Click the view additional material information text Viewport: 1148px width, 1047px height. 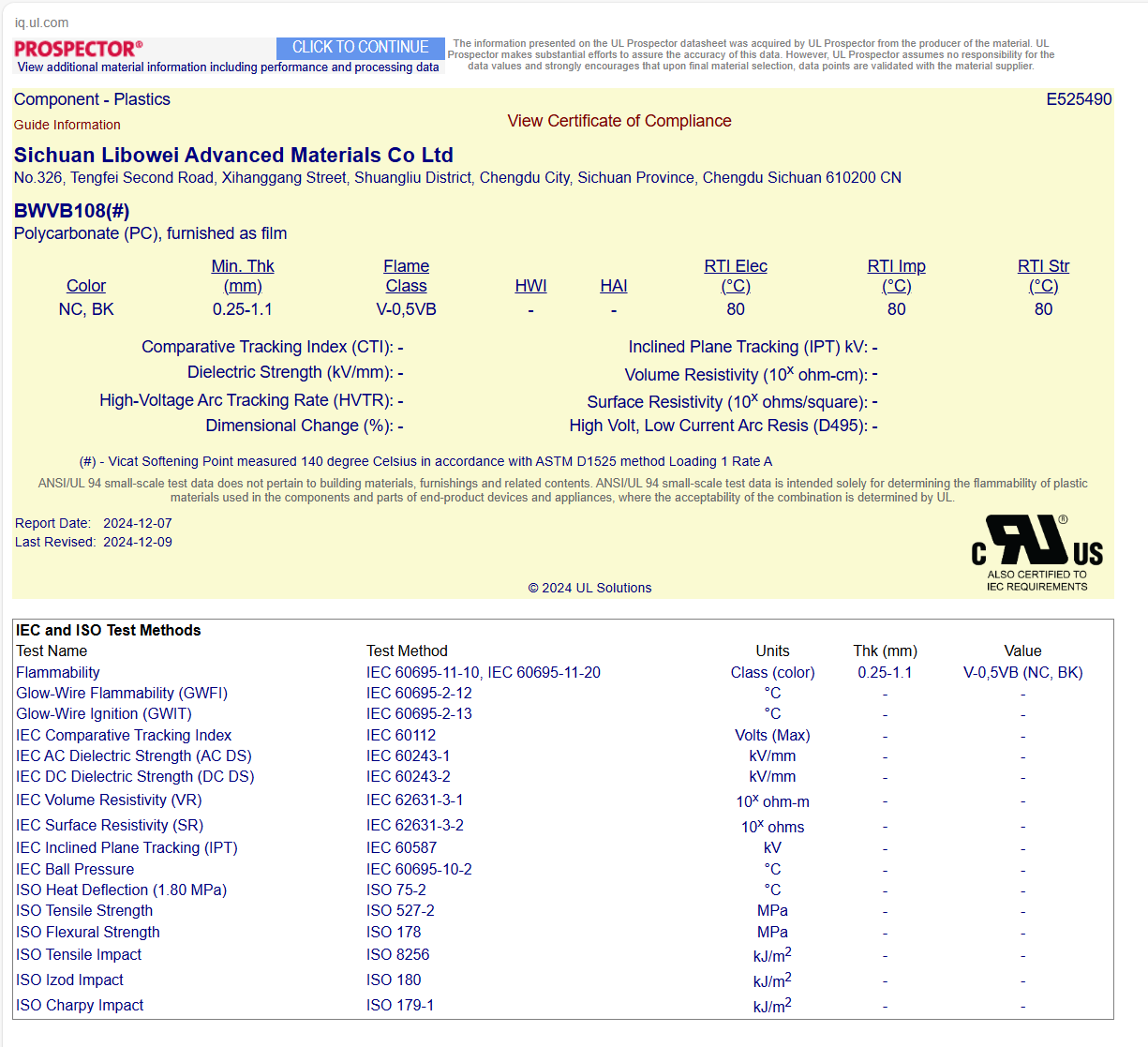click(x=228, y=67)
